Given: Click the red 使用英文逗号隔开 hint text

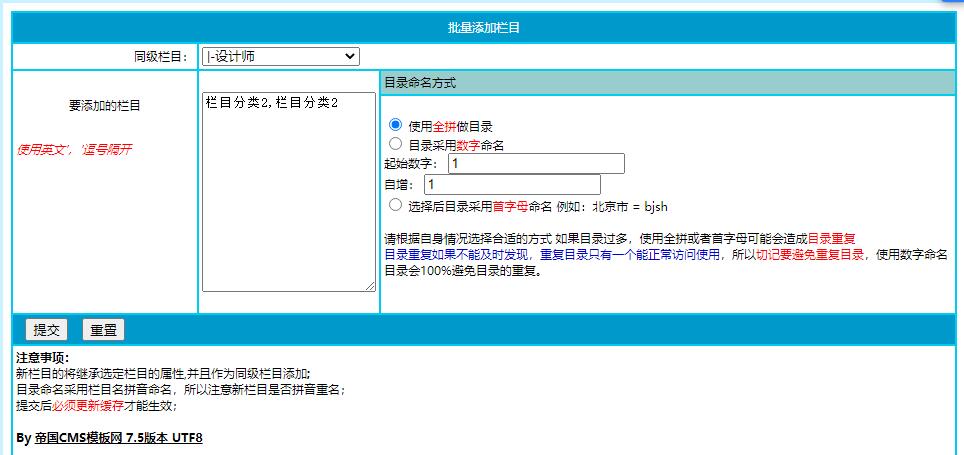Looking at the screenshot, I should [74, 150].
